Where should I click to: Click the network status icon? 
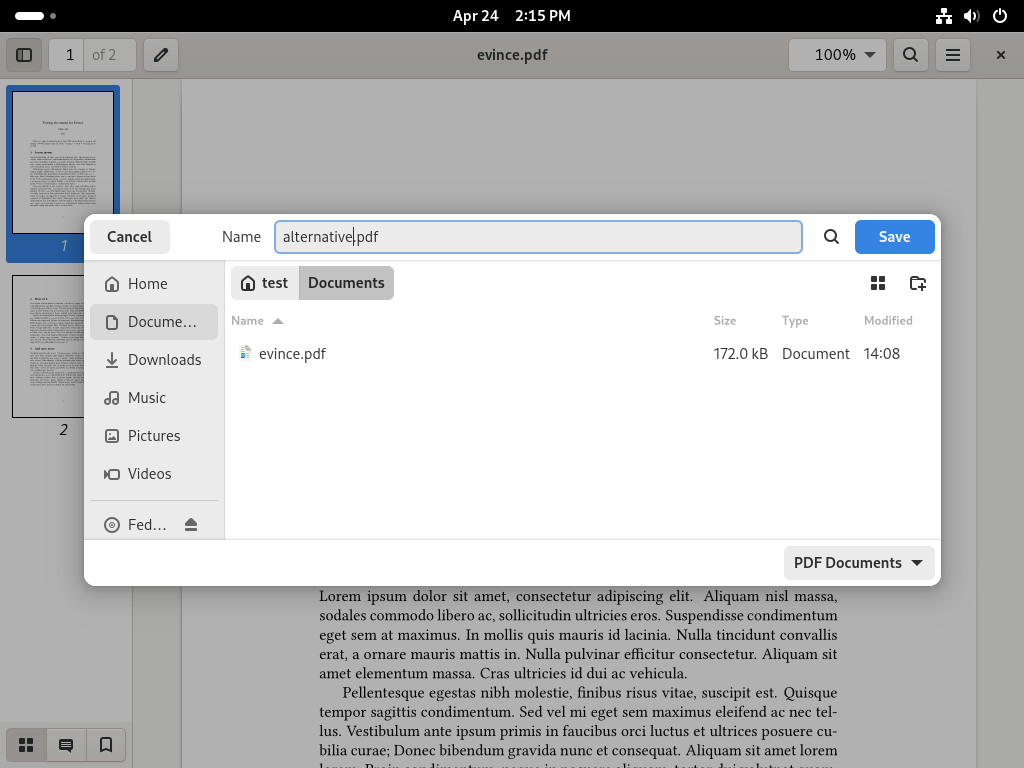944,16
